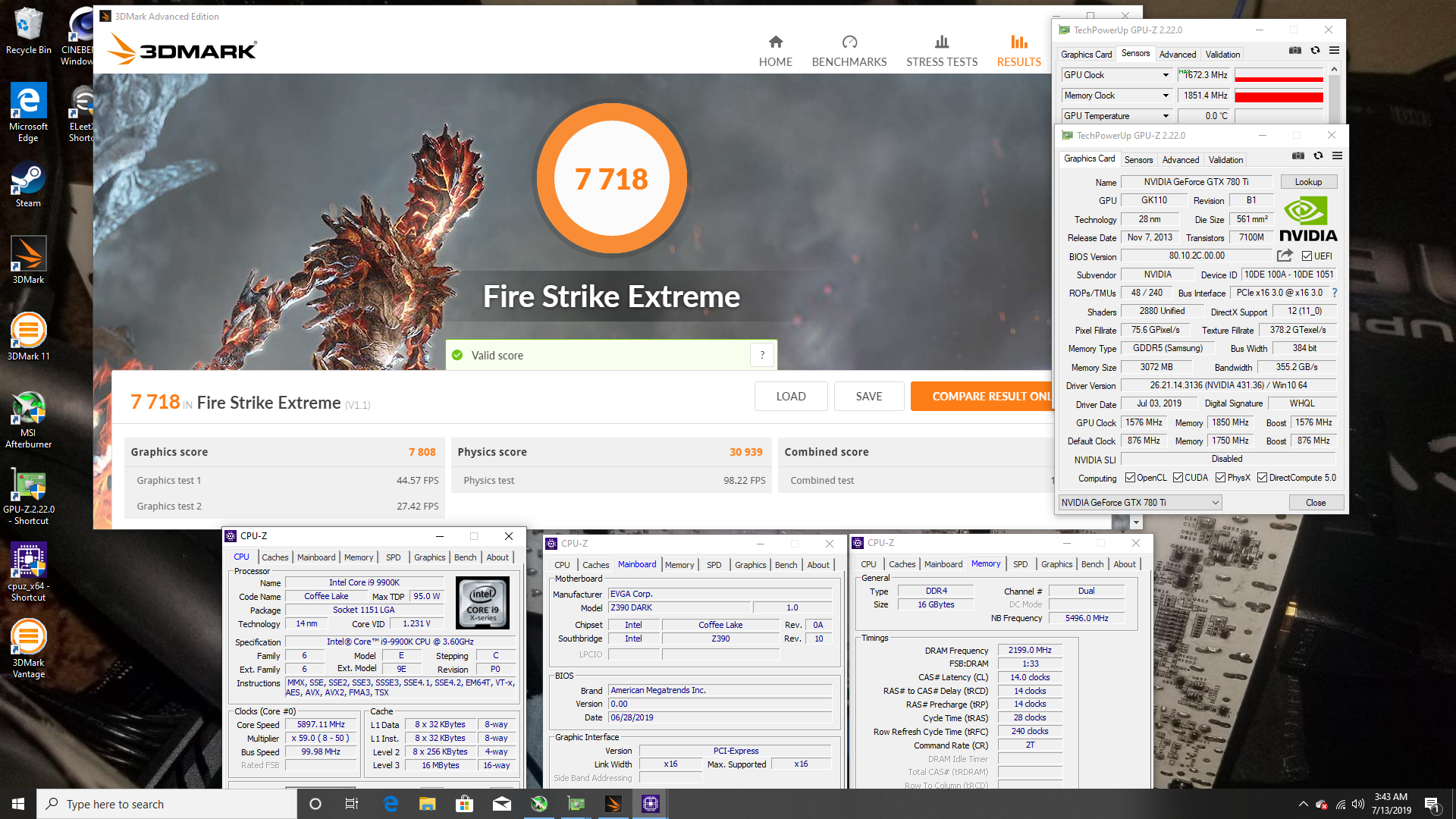Open STRESS TESTS in 3DMark
This screenshot has height=819, width=1456.
point(942,52)
